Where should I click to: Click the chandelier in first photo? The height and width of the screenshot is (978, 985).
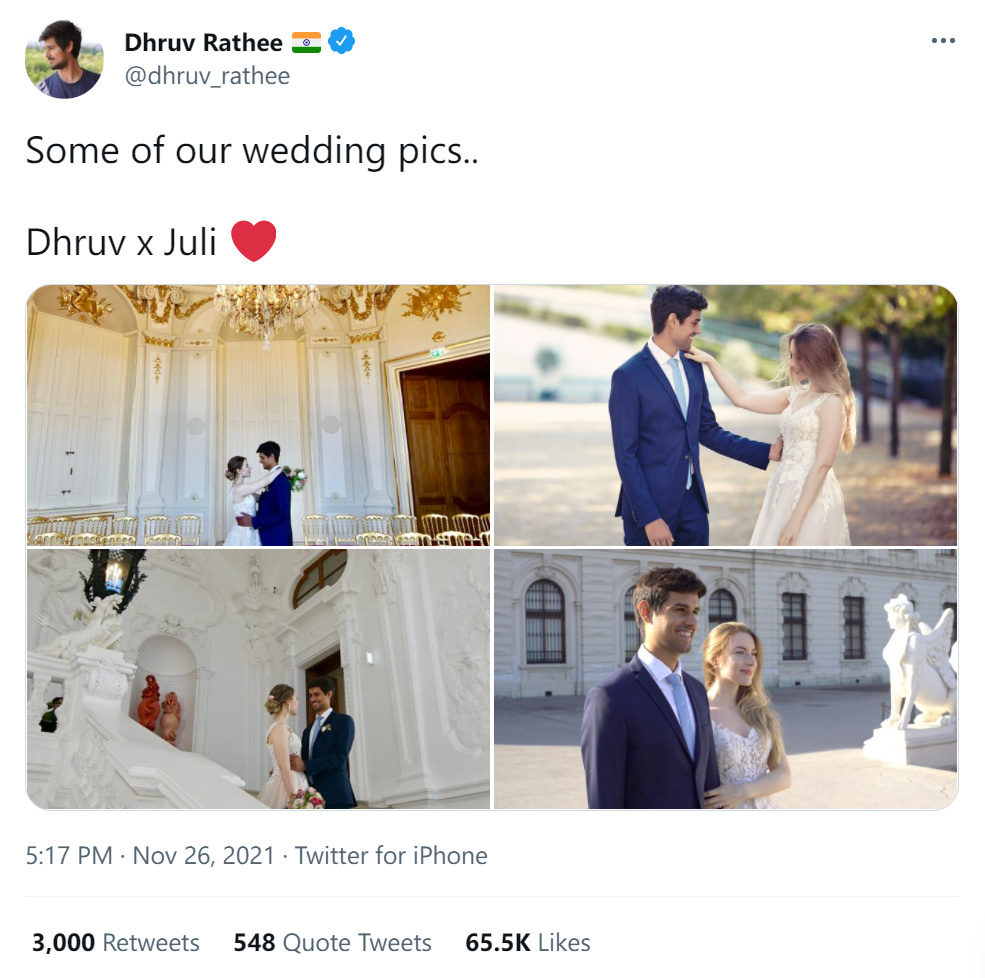pos(266,313)
